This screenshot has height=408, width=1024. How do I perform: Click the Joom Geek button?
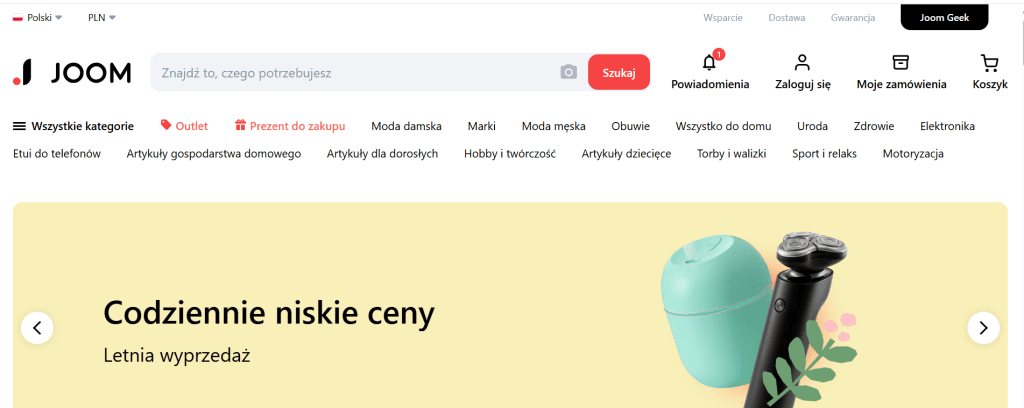coord(944,18)
